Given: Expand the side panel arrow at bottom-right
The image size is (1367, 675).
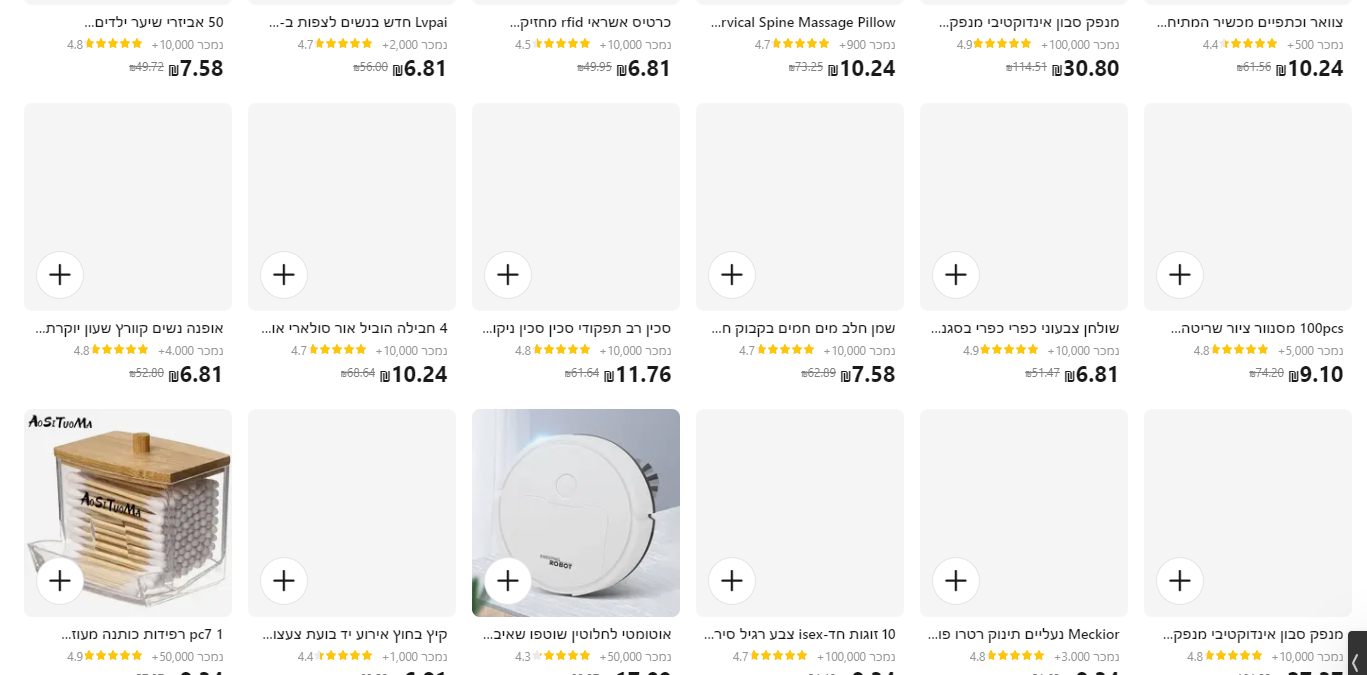Looking at the screenshot, I should tap(1355, 662).
